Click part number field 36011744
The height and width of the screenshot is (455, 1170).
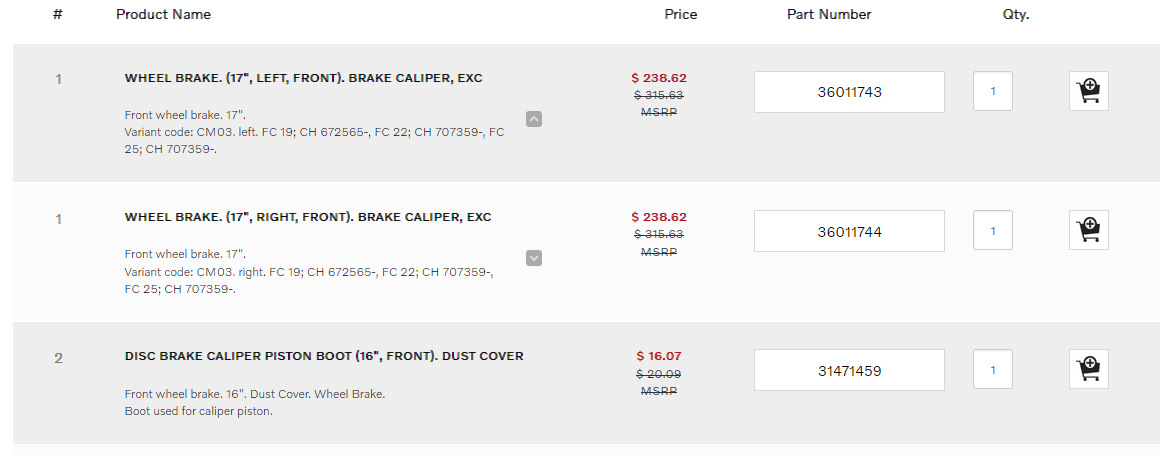[849, 231]
